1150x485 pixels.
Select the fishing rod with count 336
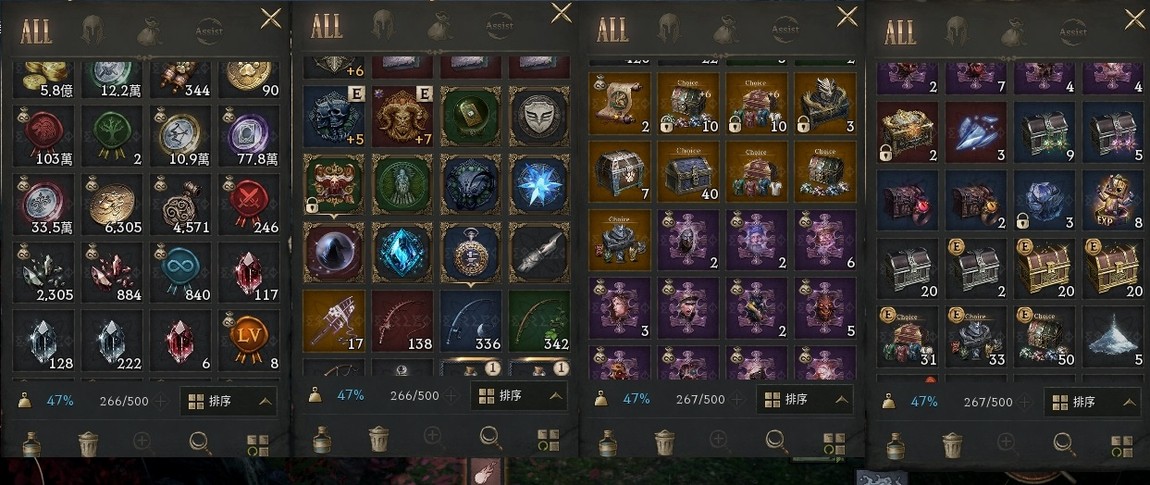click(471, 321)
